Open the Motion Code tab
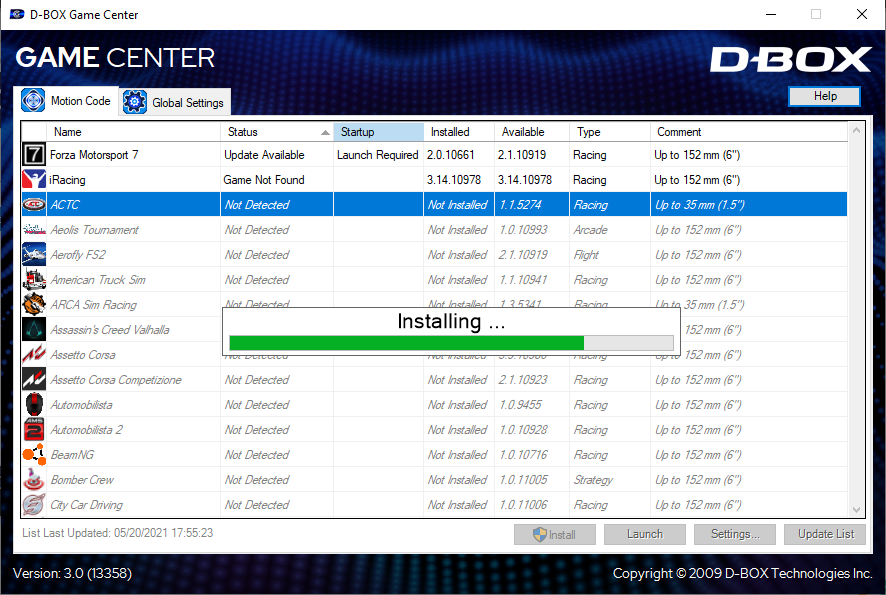The height and width of the screenshot is (595, 886). (66, 101)
